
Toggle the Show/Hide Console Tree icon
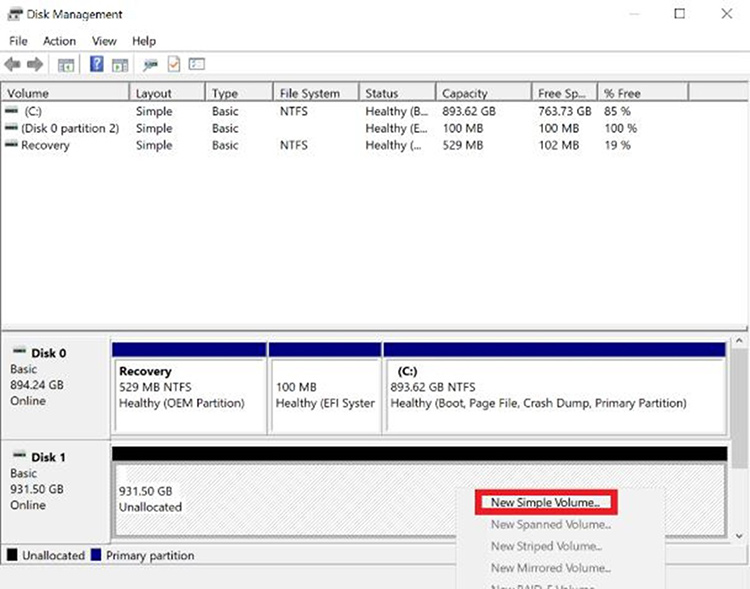(66, 65)
